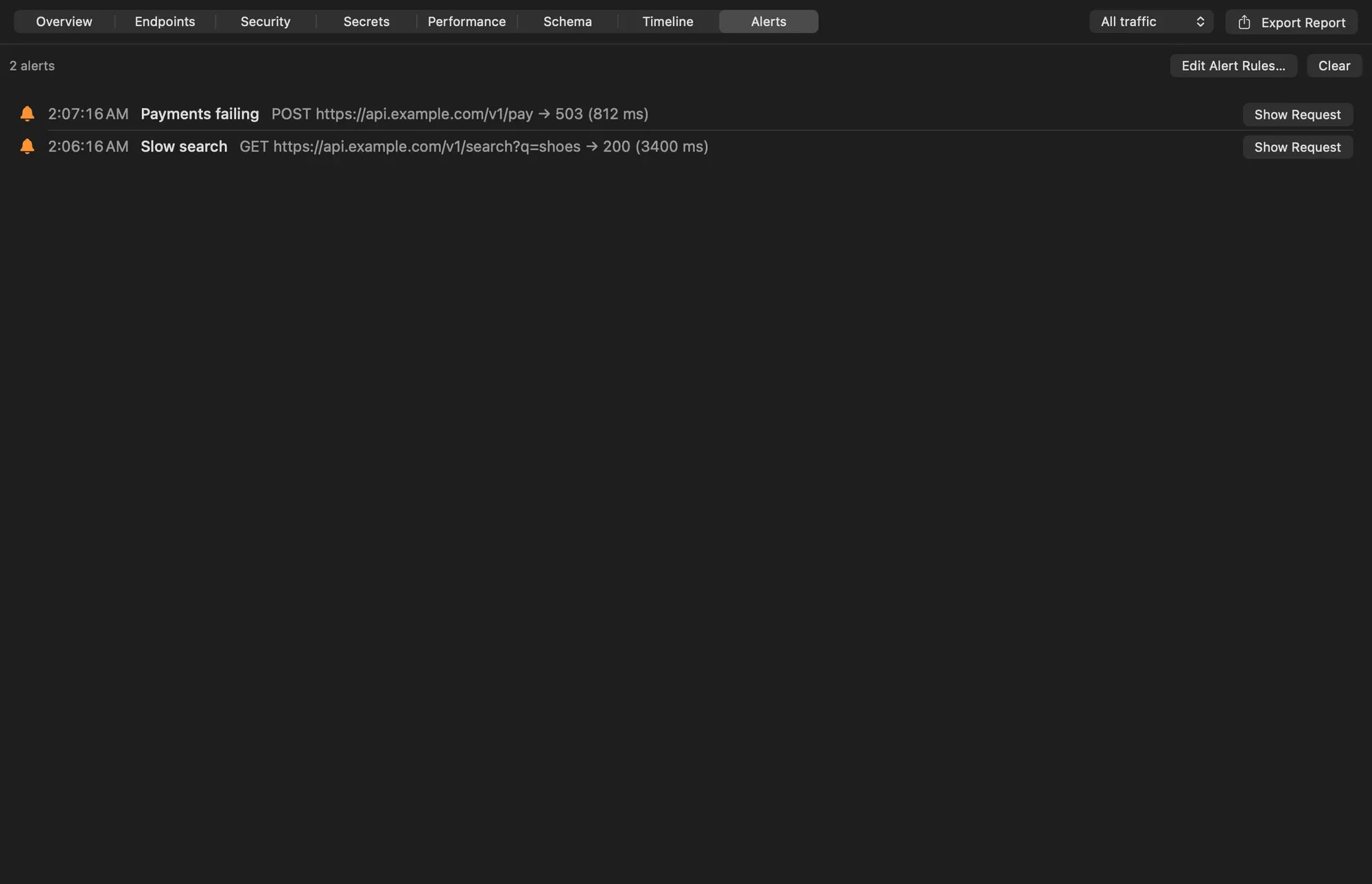Screen dimensions: 1372x884
Task: Clear all alerts with the Clear button
Action: pos(1334,66)
